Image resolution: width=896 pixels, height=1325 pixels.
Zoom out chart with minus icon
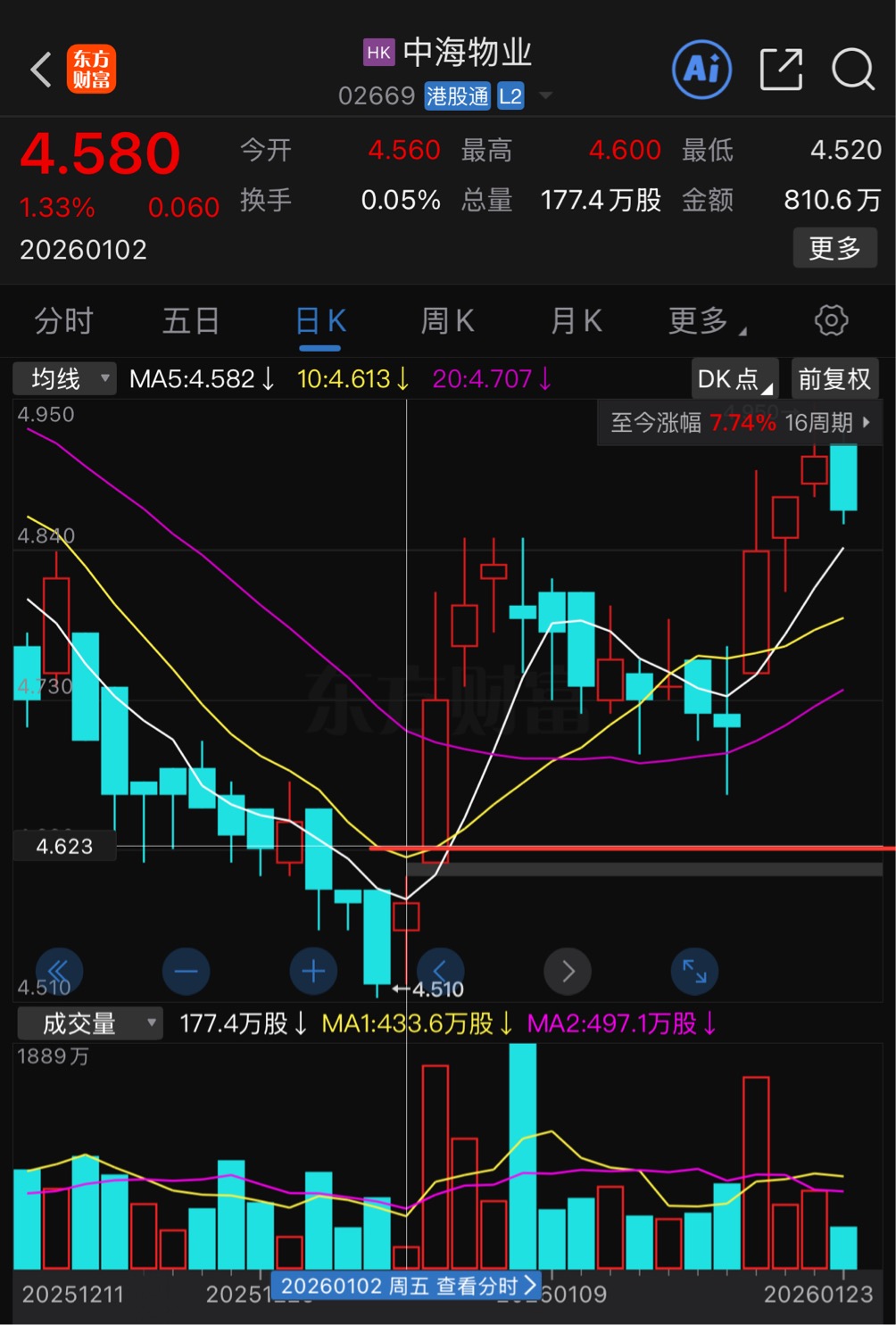point(187,971)
